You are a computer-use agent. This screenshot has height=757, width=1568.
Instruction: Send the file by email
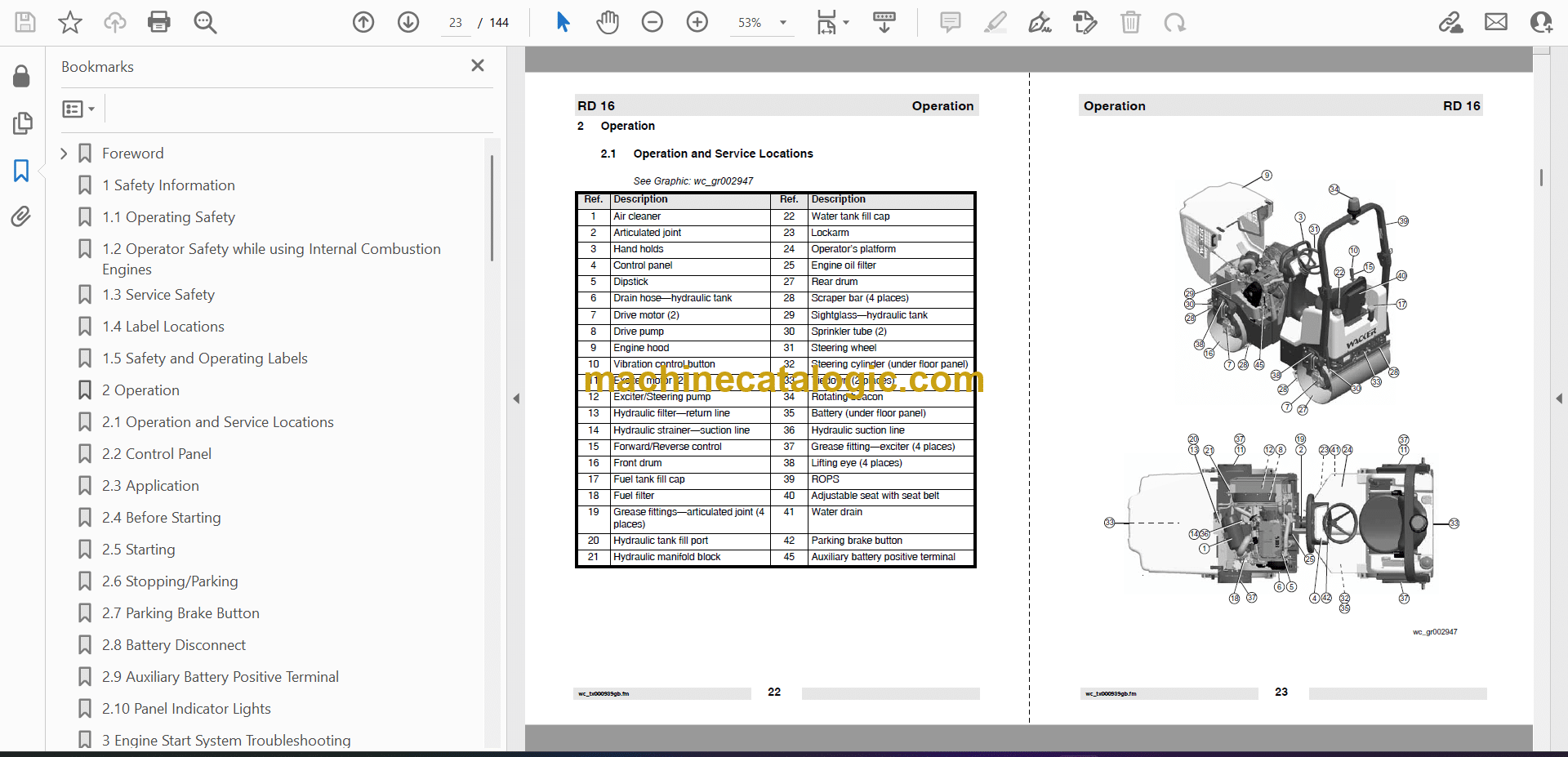1496,22
